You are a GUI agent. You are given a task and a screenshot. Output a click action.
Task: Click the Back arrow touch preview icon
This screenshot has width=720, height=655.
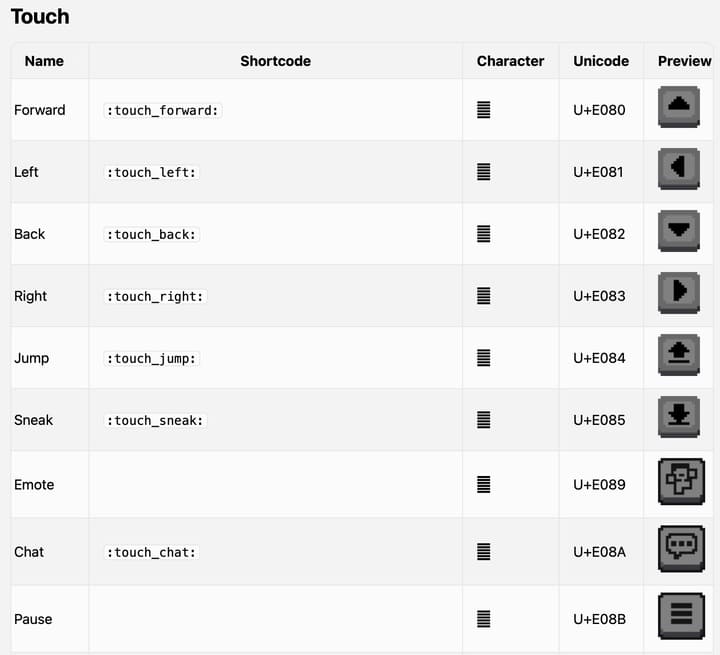679,230
